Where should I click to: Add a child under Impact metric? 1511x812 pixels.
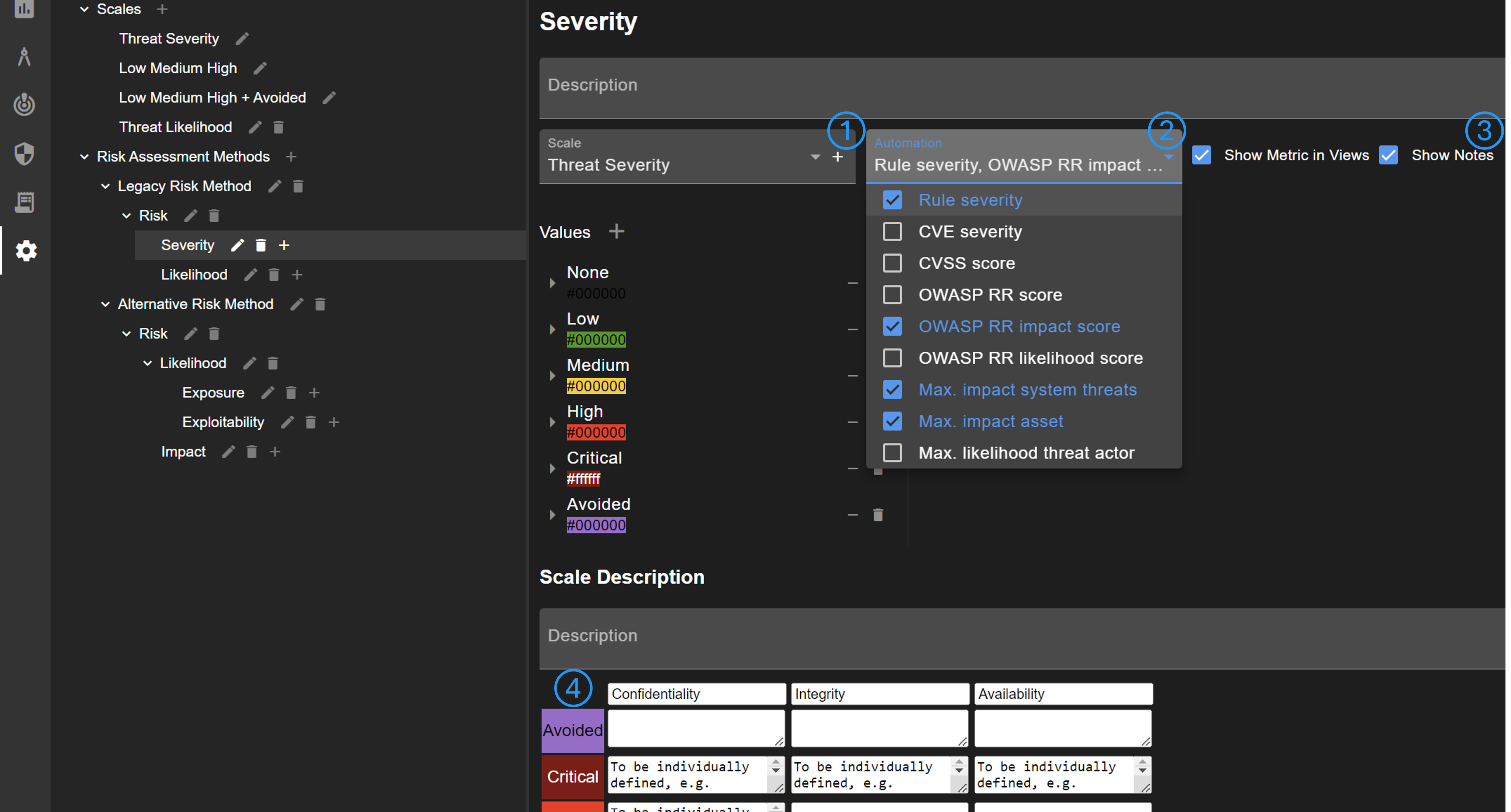pyautogui.click(x=275, y=452)
